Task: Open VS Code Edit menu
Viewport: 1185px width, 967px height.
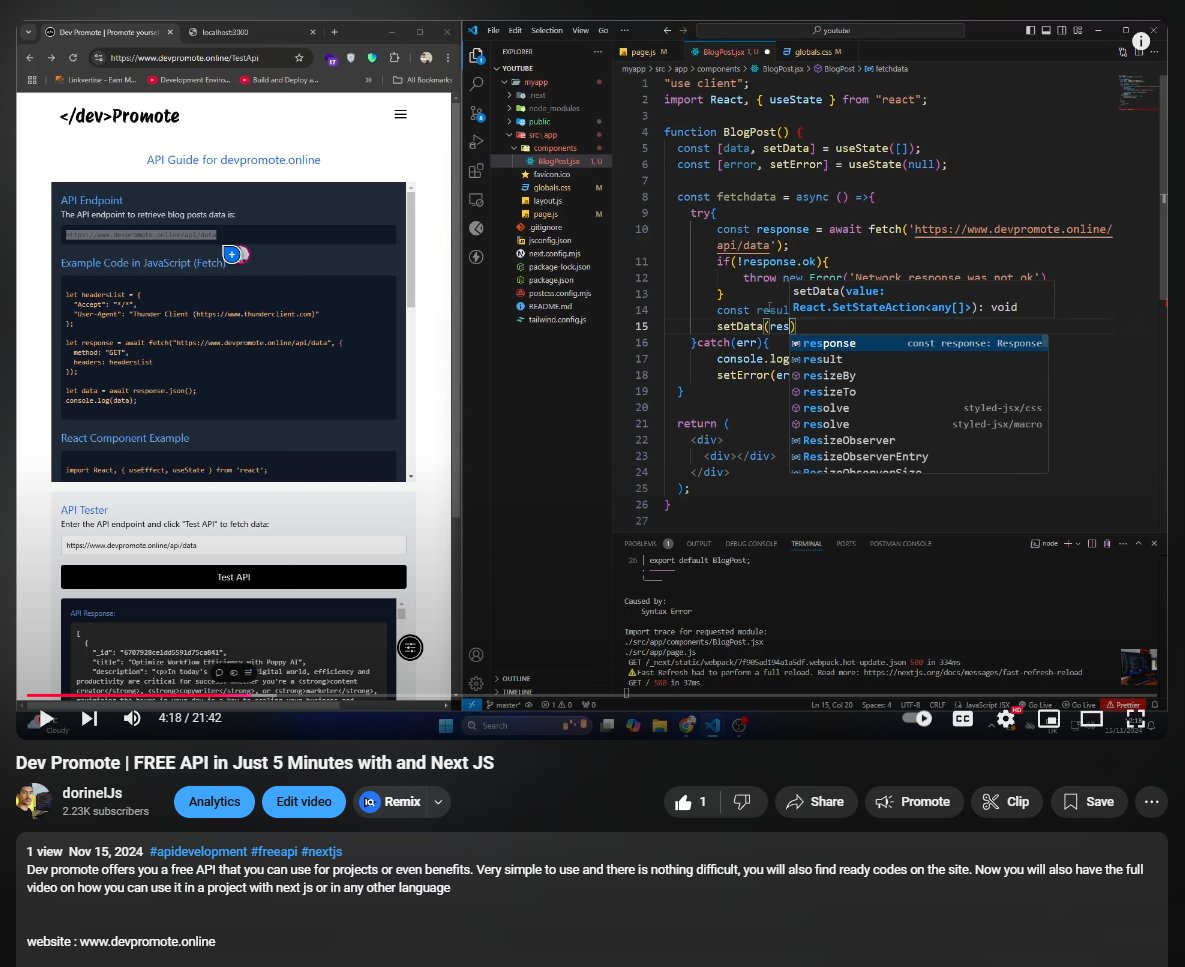Action: point(515,30)
